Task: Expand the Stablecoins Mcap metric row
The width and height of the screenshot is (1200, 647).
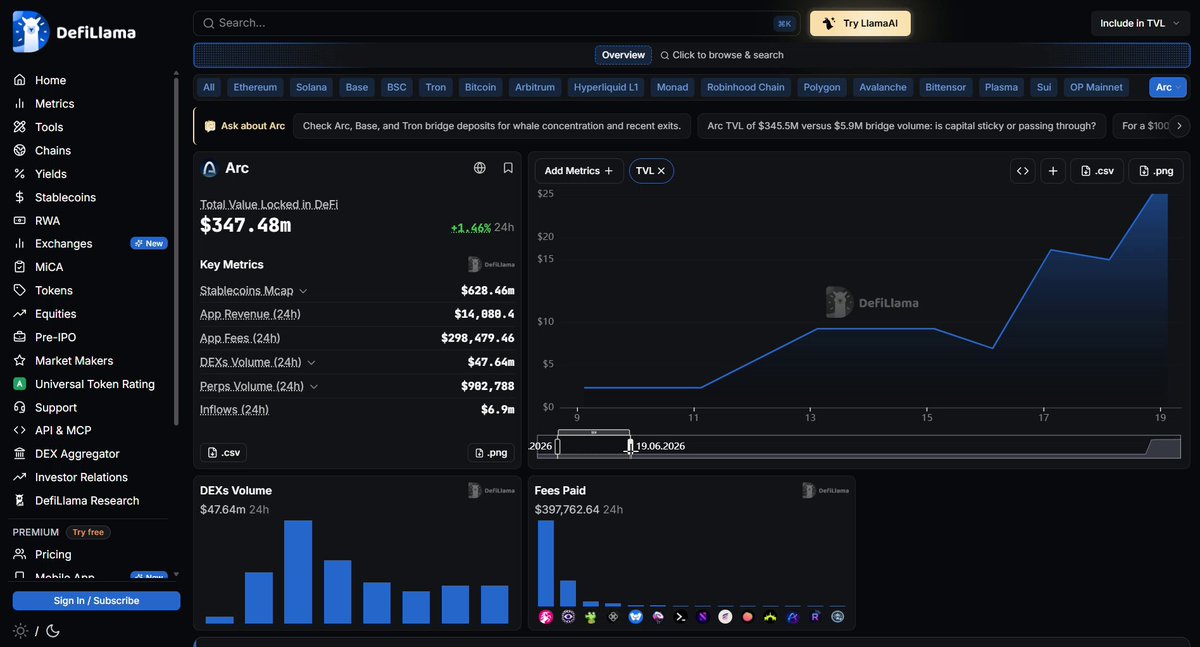Action: point(304,291)
